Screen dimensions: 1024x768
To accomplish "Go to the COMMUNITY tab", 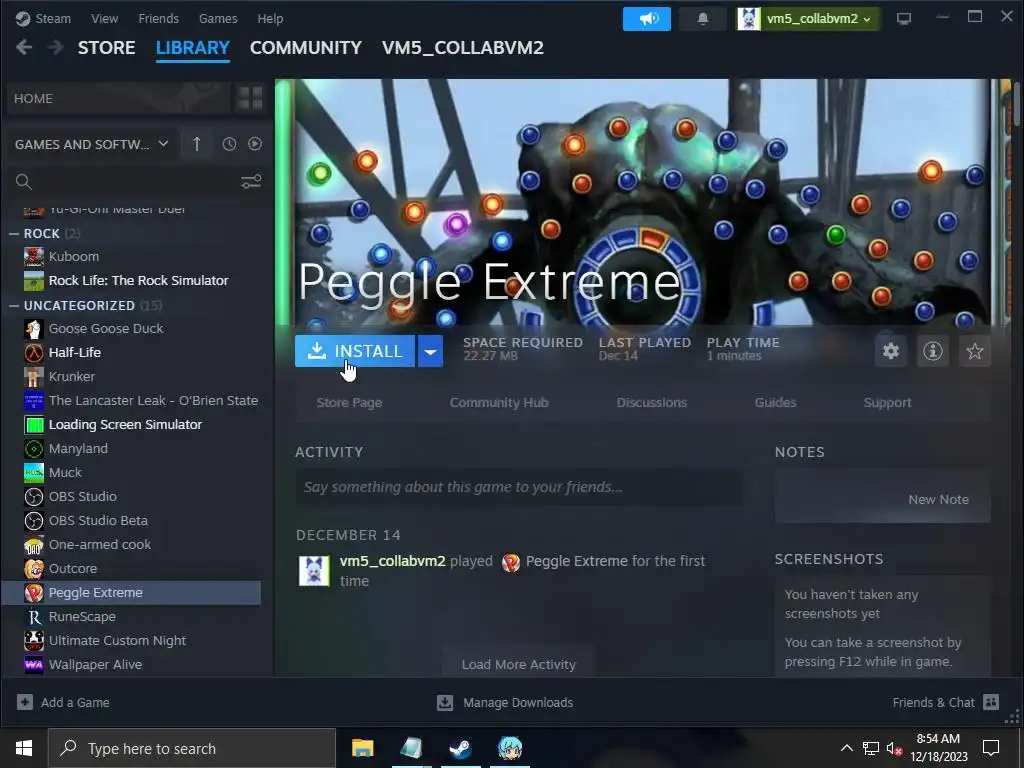I will click(x=306, y=48).
